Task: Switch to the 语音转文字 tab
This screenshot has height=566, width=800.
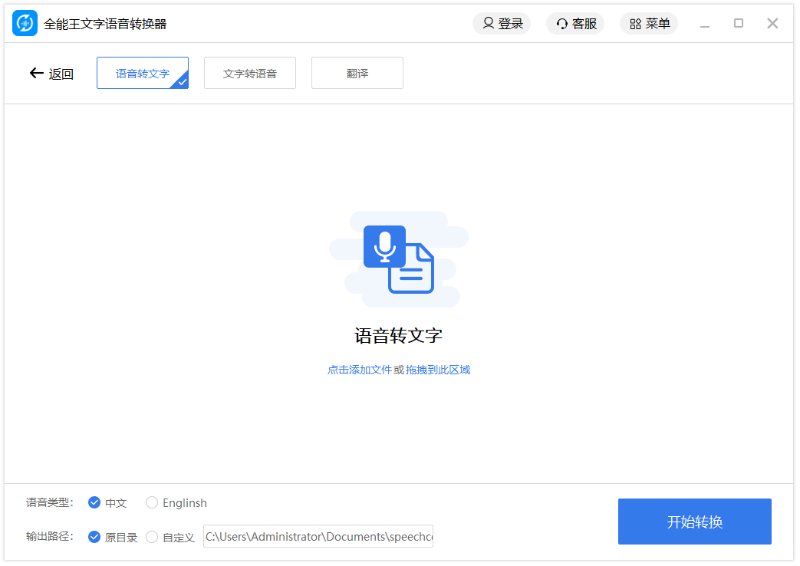Action: pyautogui.click(x=142, y=73)
